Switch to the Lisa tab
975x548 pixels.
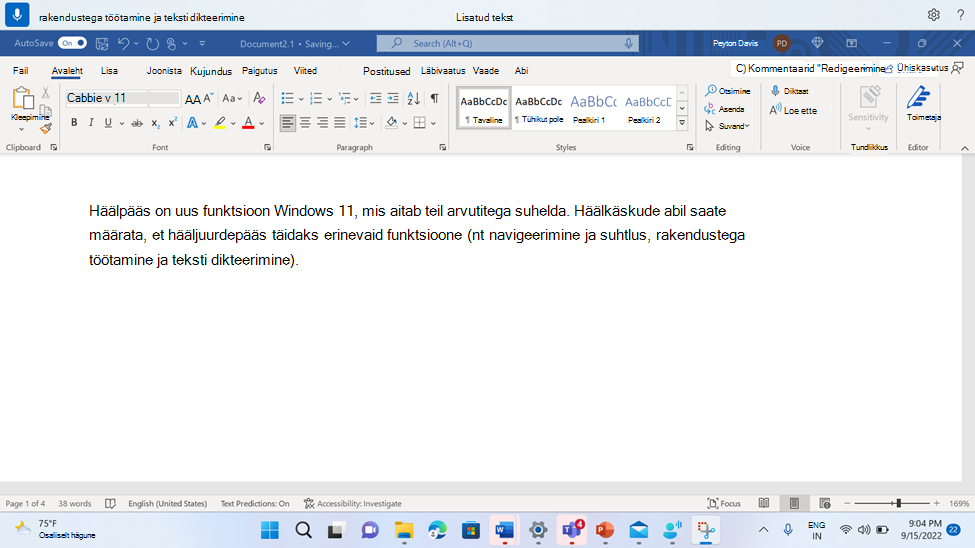[x=109, y=71]
